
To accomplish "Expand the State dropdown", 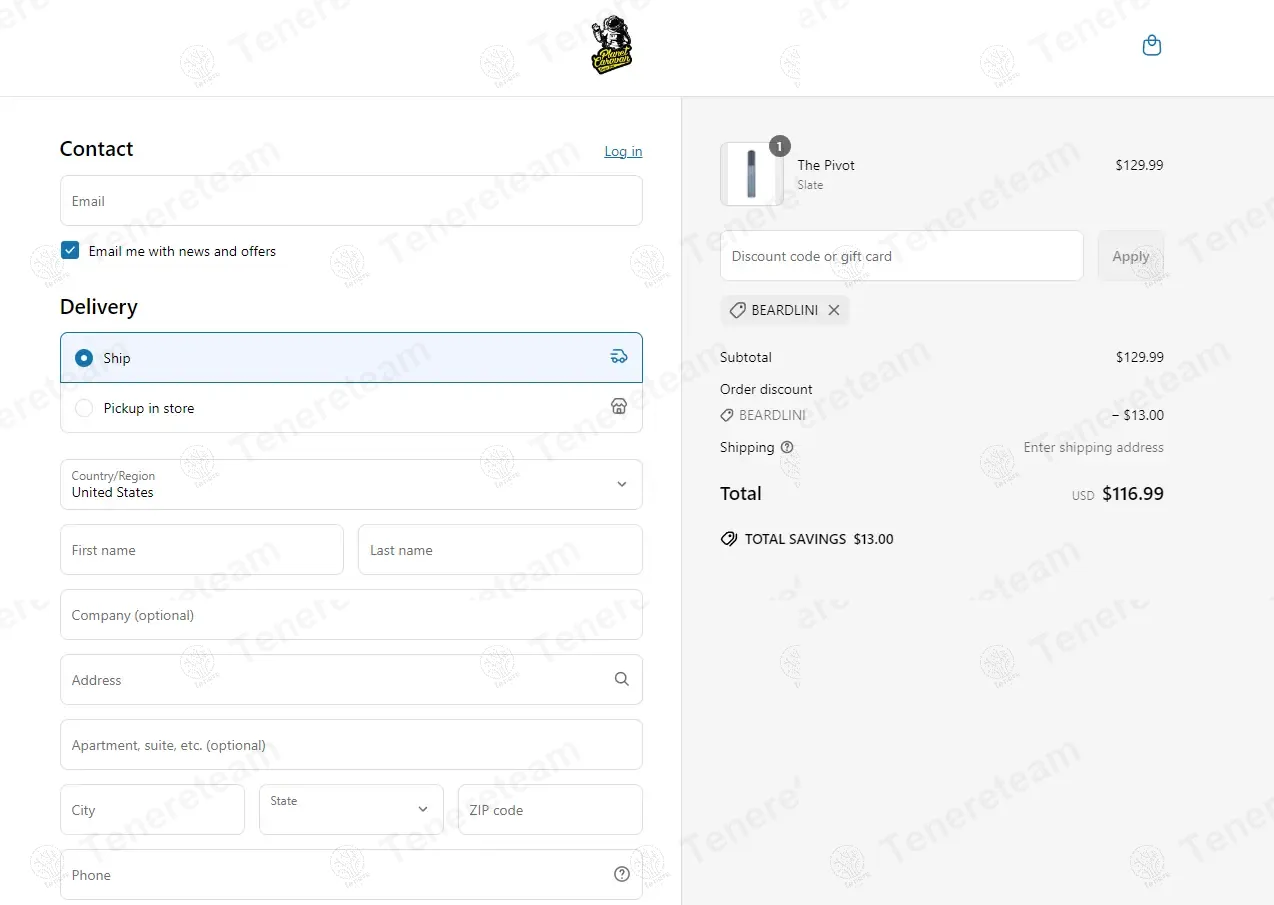I will pyautogui.click(x=351, y=809).
